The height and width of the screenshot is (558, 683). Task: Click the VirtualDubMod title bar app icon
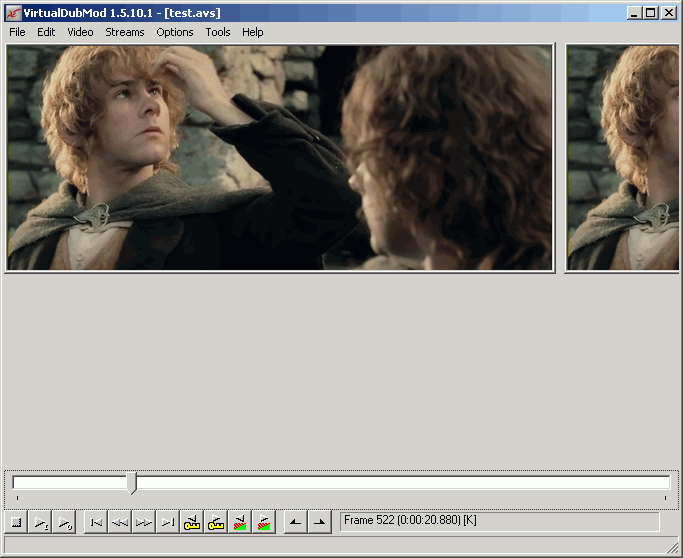pos(14,13)
